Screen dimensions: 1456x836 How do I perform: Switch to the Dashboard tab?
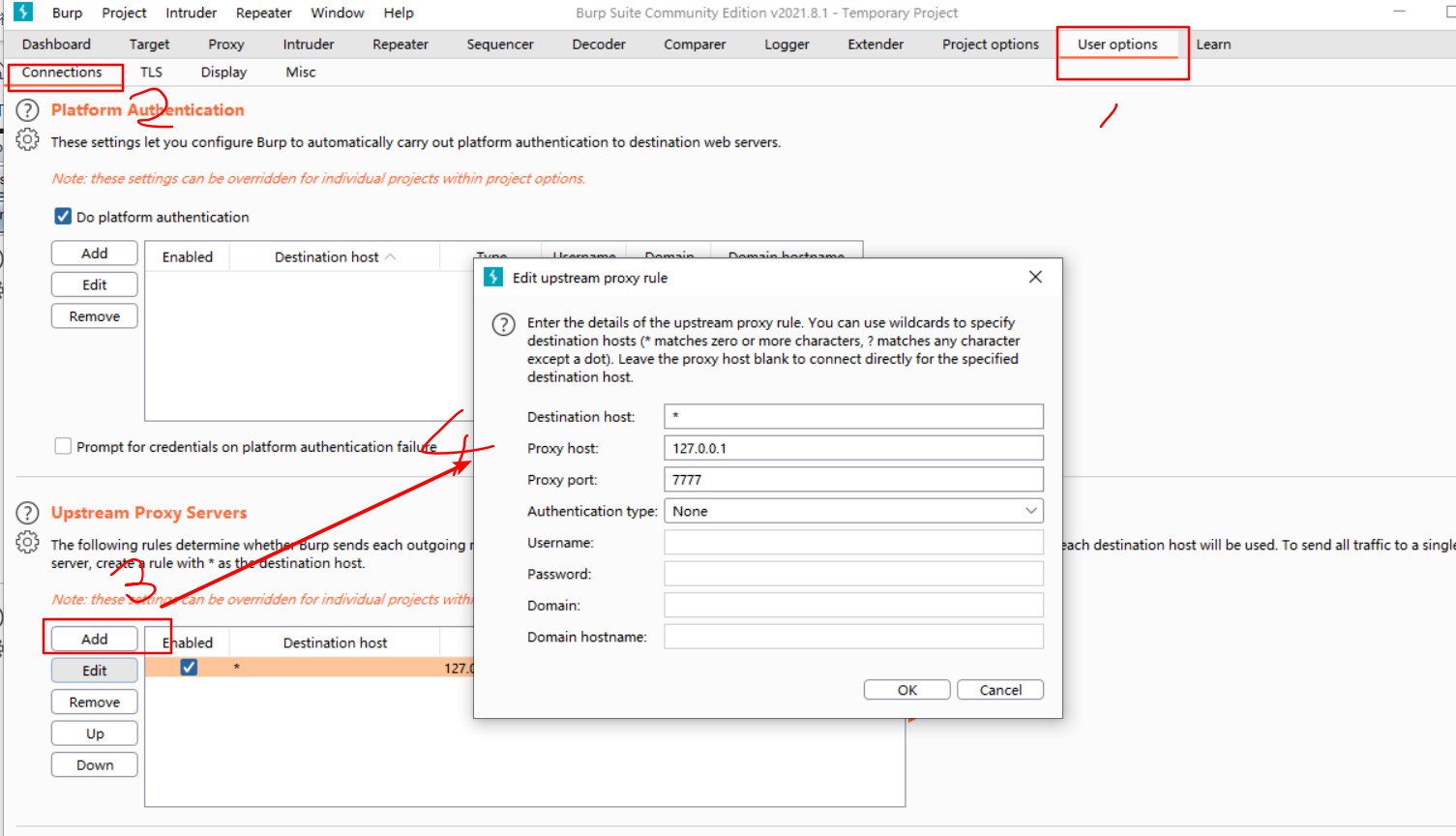[x=56, y=45]
